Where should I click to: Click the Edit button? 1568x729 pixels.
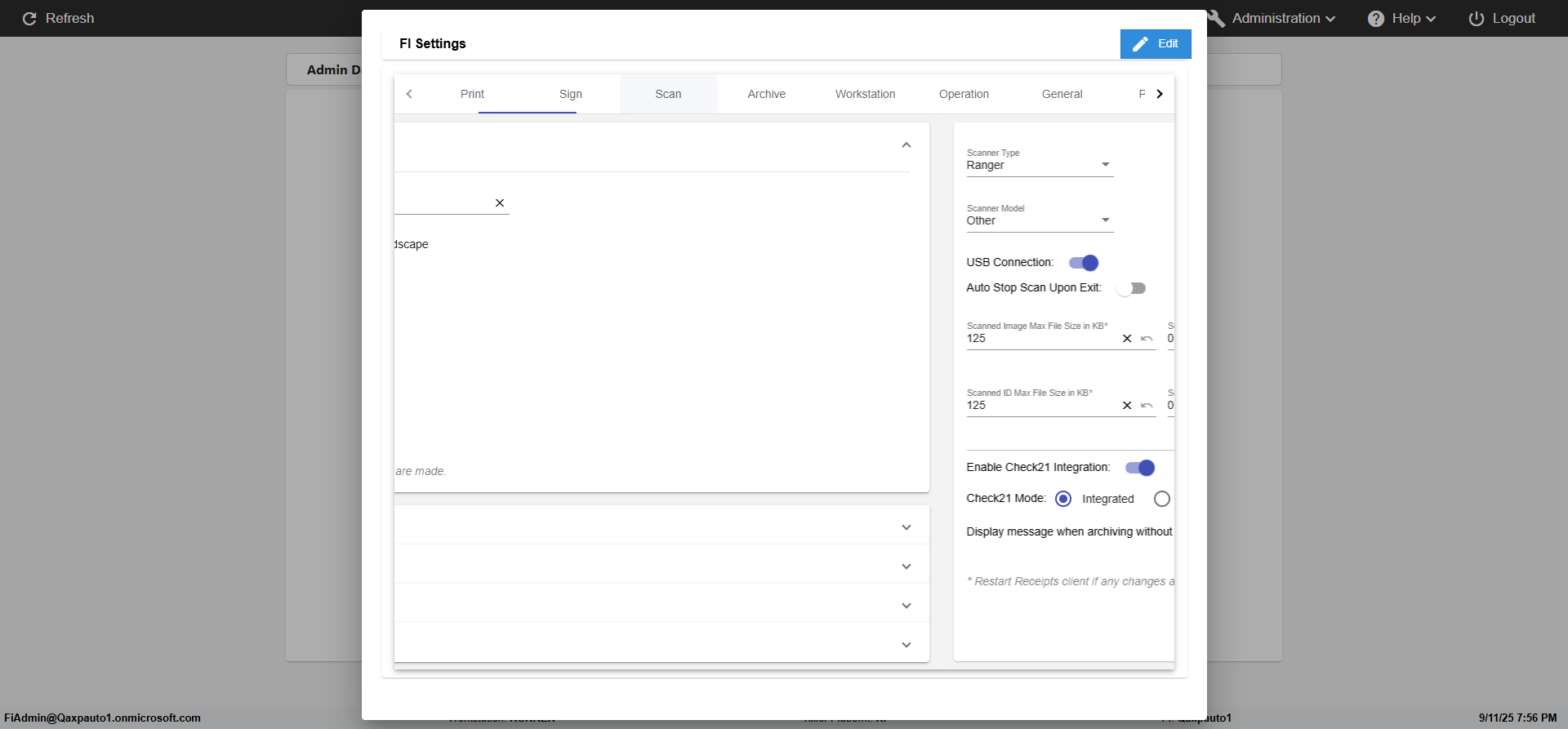[x=1156, y=44]
